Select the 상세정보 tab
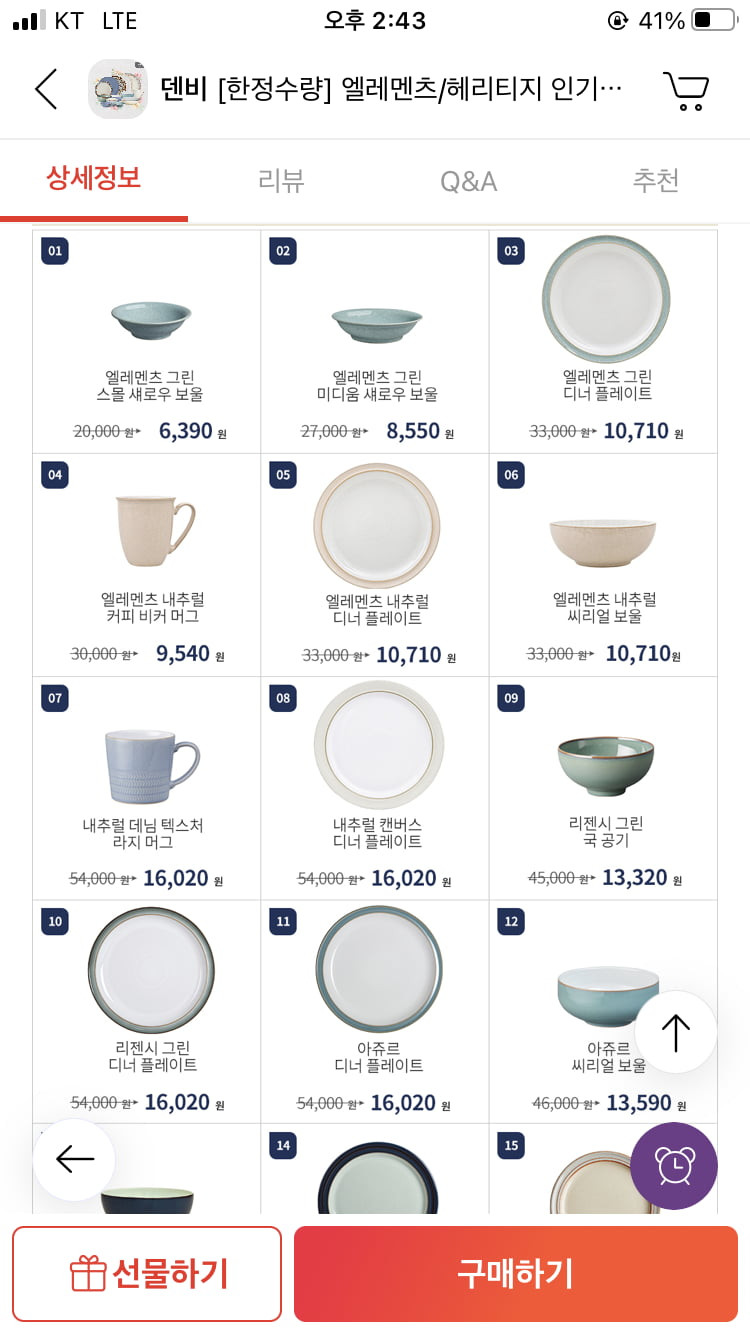The width and height of the screenshot is (750, 1334). 93,178
